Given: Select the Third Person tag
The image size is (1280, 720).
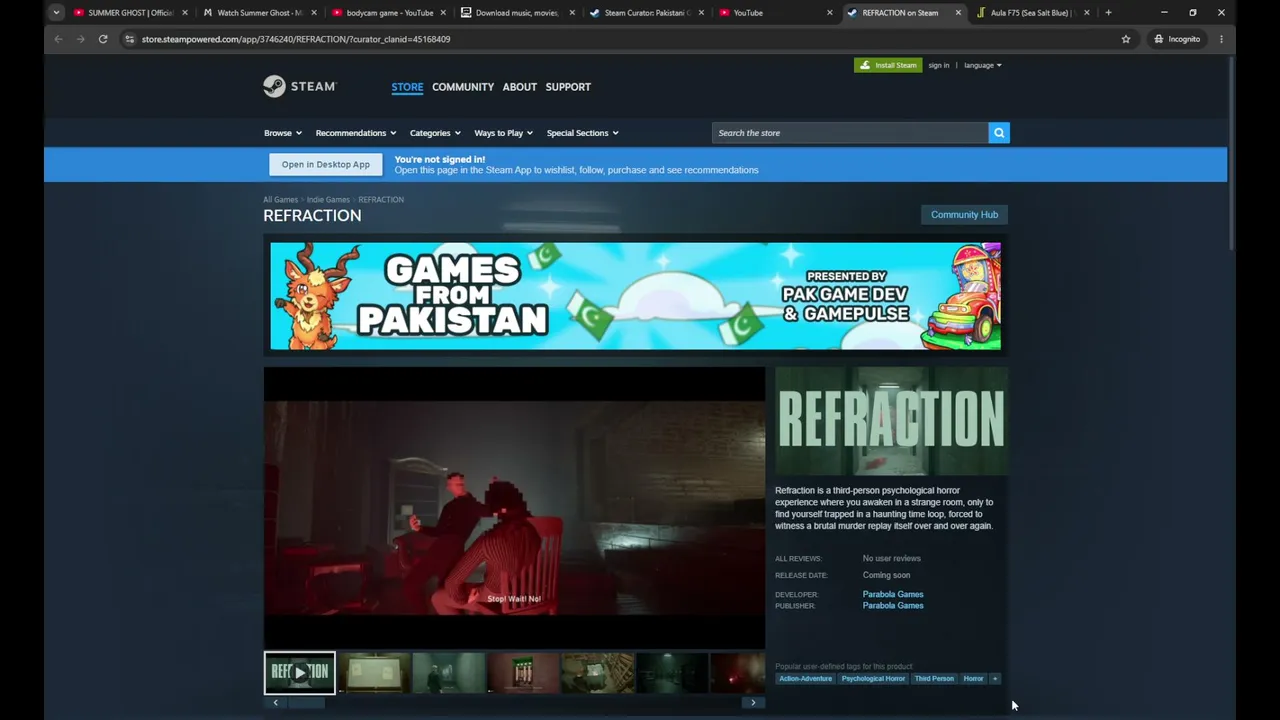Looking at the screenshot, I should click(934, 679).
